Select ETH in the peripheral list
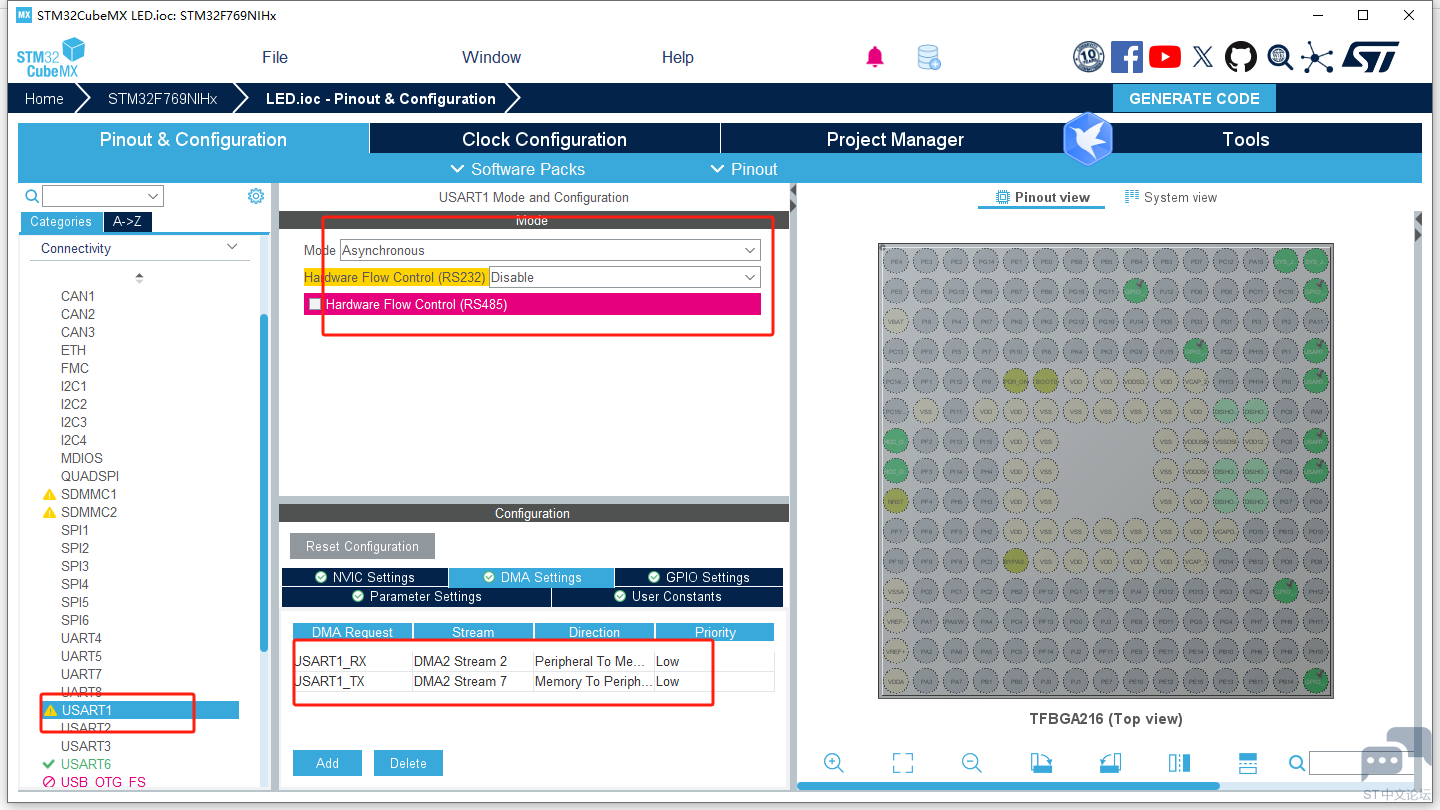 point(73,350)
